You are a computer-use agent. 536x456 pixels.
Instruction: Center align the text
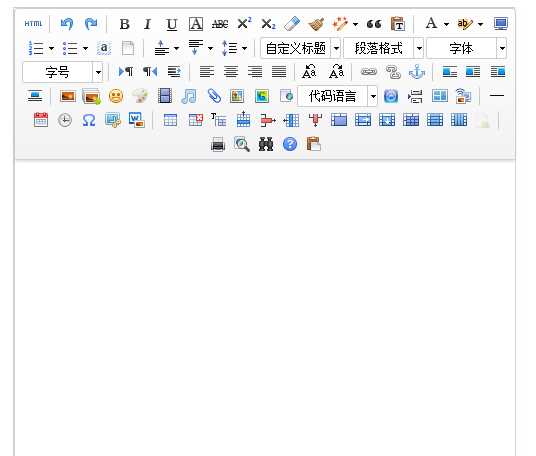(x=231, y=72)
